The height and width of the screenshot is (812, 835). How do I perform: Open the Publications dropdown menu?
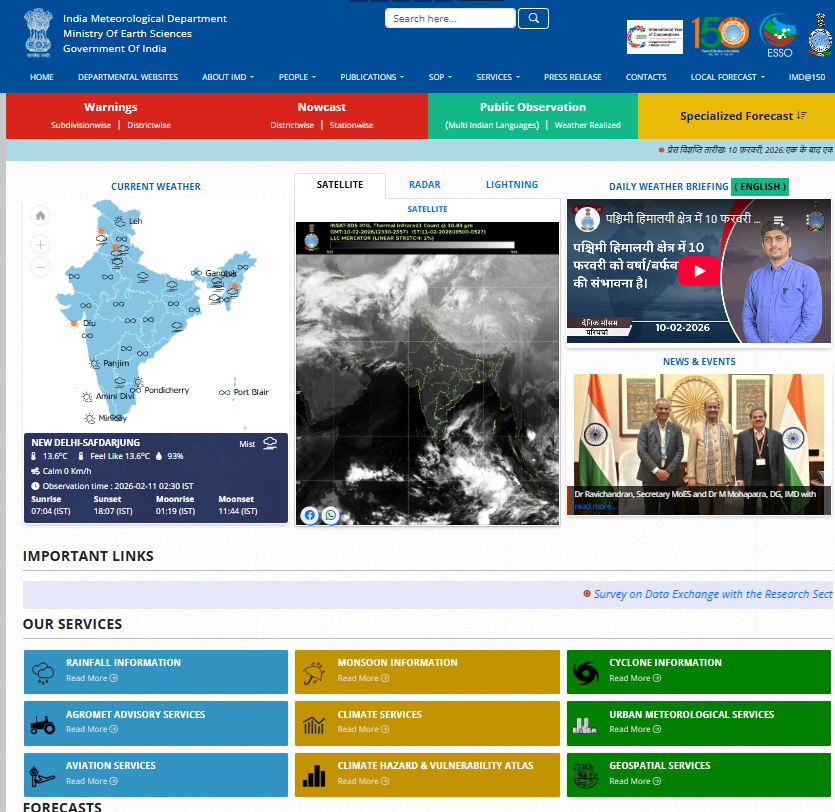click(371, 77)
